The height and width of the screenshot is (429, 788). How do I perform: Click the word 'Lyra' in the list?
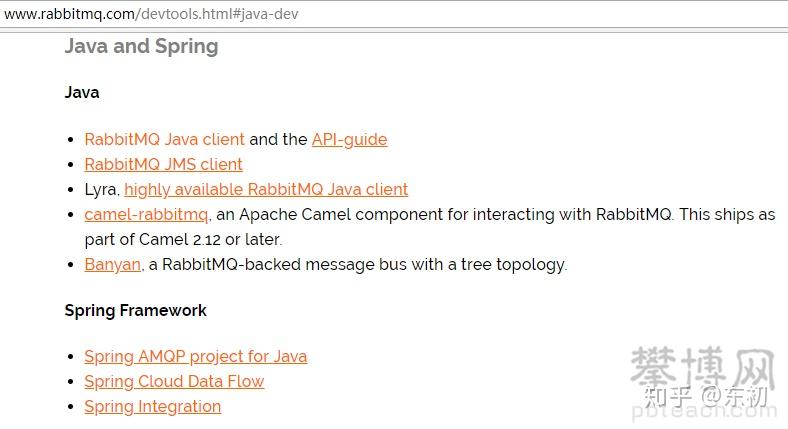101,190
